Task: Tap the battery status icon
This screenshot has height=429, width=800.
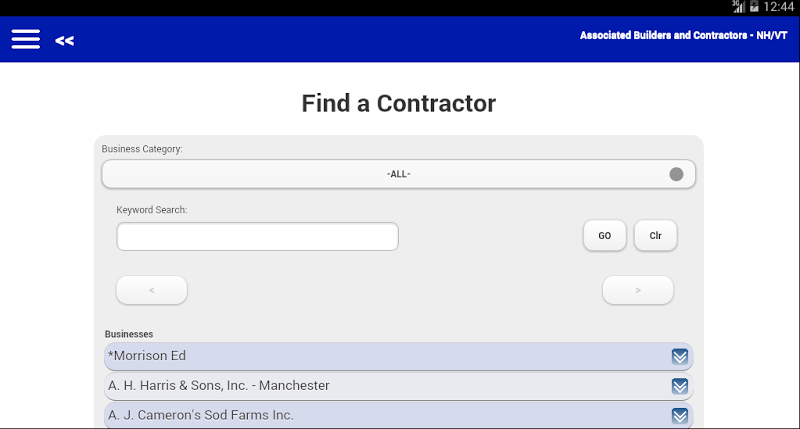Action: (754, 7)
